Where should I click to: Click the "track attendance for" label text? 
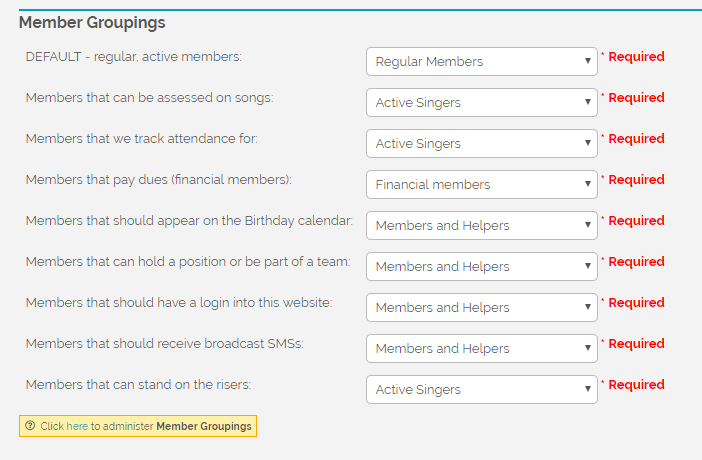point(141,139)
